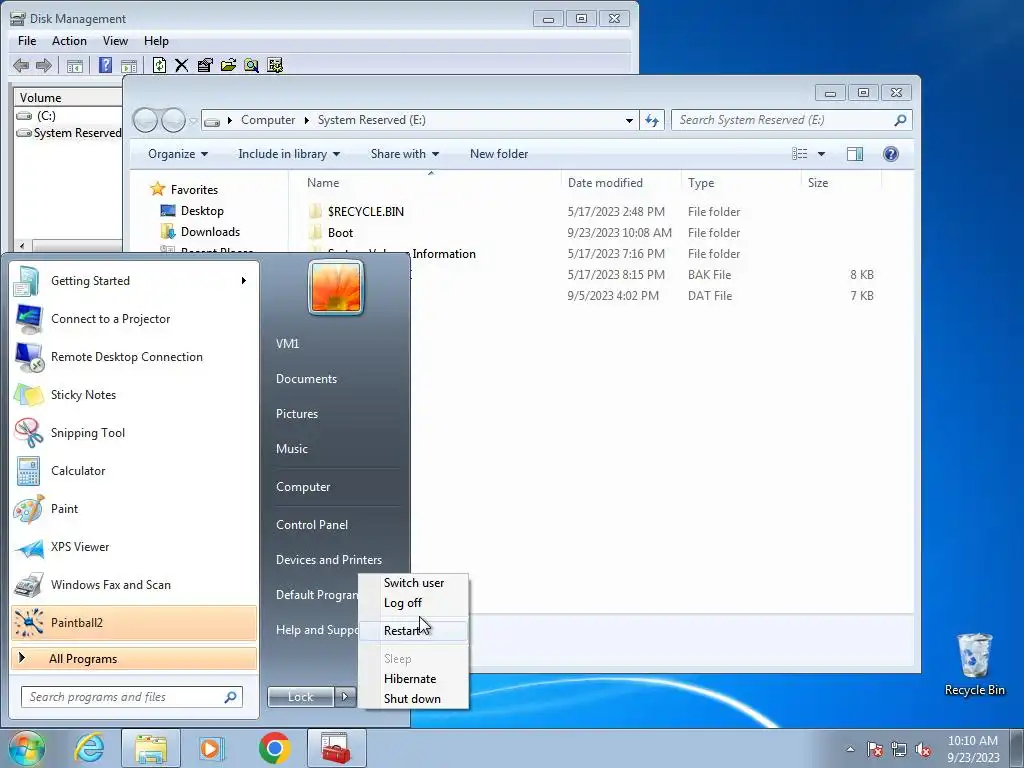Show hidden tray icons arrow
Image resolution: width=1024 pixels, height=768 pixels.
[850, 749]
